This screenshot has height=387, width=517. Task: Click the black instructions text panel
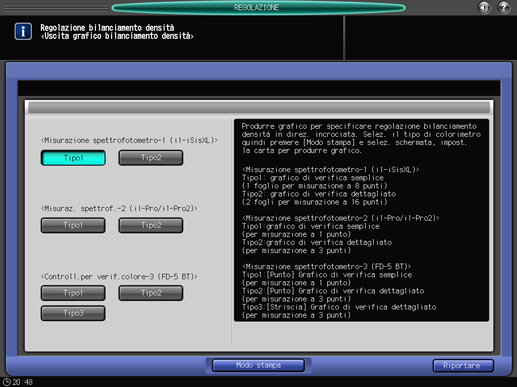tap(361, 220)
